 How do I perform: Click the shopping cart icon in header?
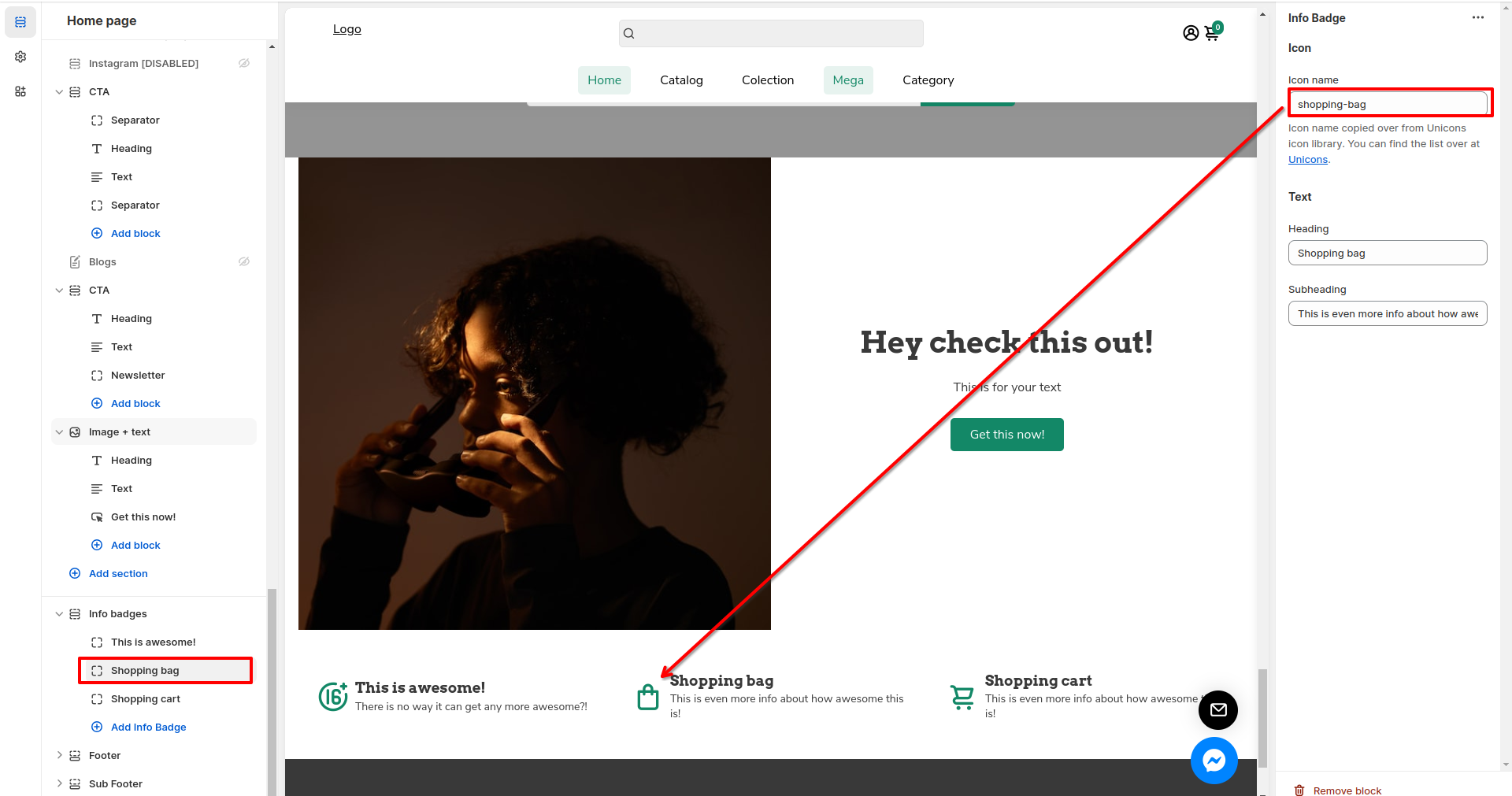(1212, 33)
